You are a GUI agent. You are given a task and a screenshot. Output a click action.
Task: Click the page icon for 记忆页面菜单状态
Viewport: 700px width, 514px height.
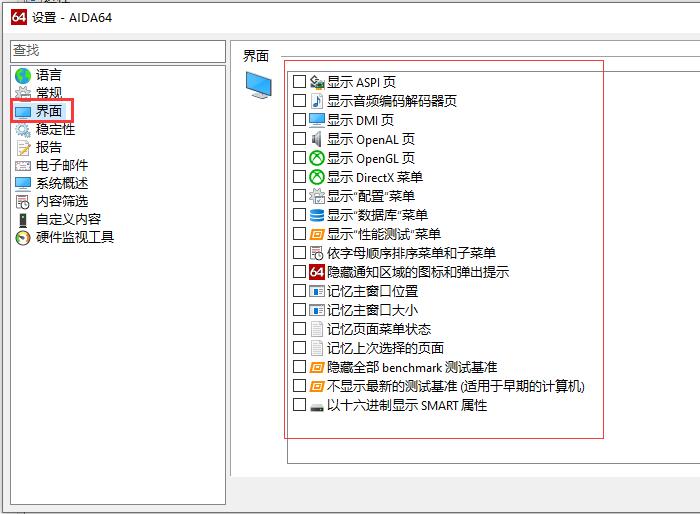317,329
